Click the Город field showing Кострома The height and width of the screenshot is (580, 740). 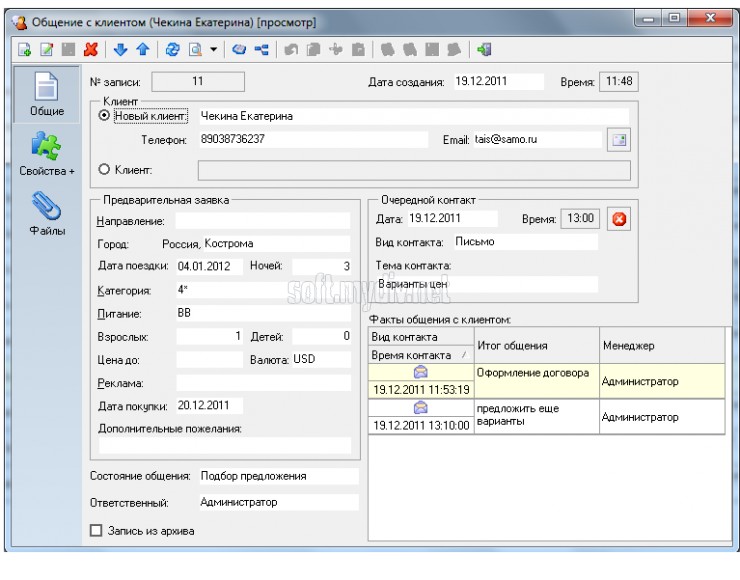pos(277,244)
